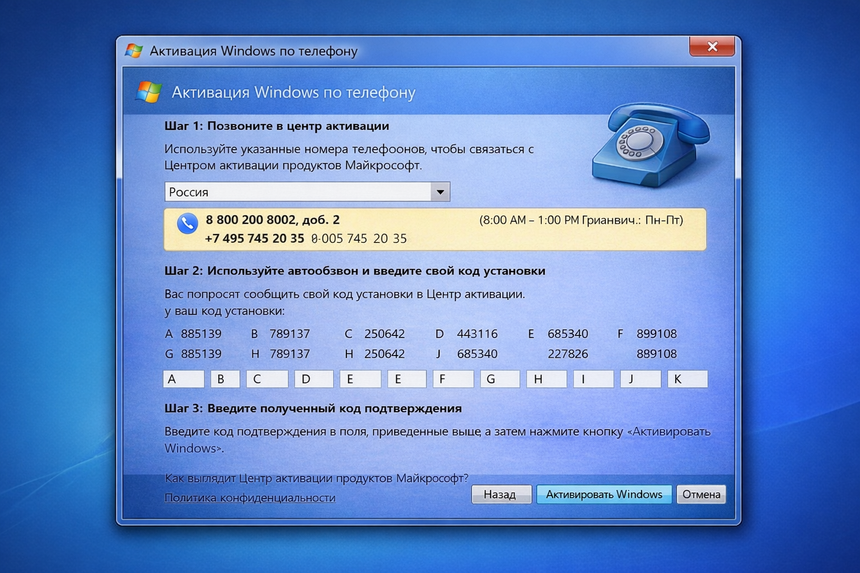860x573 pixels.
Task: Click installation code block C 250642
Action: (x=375, y=334)
